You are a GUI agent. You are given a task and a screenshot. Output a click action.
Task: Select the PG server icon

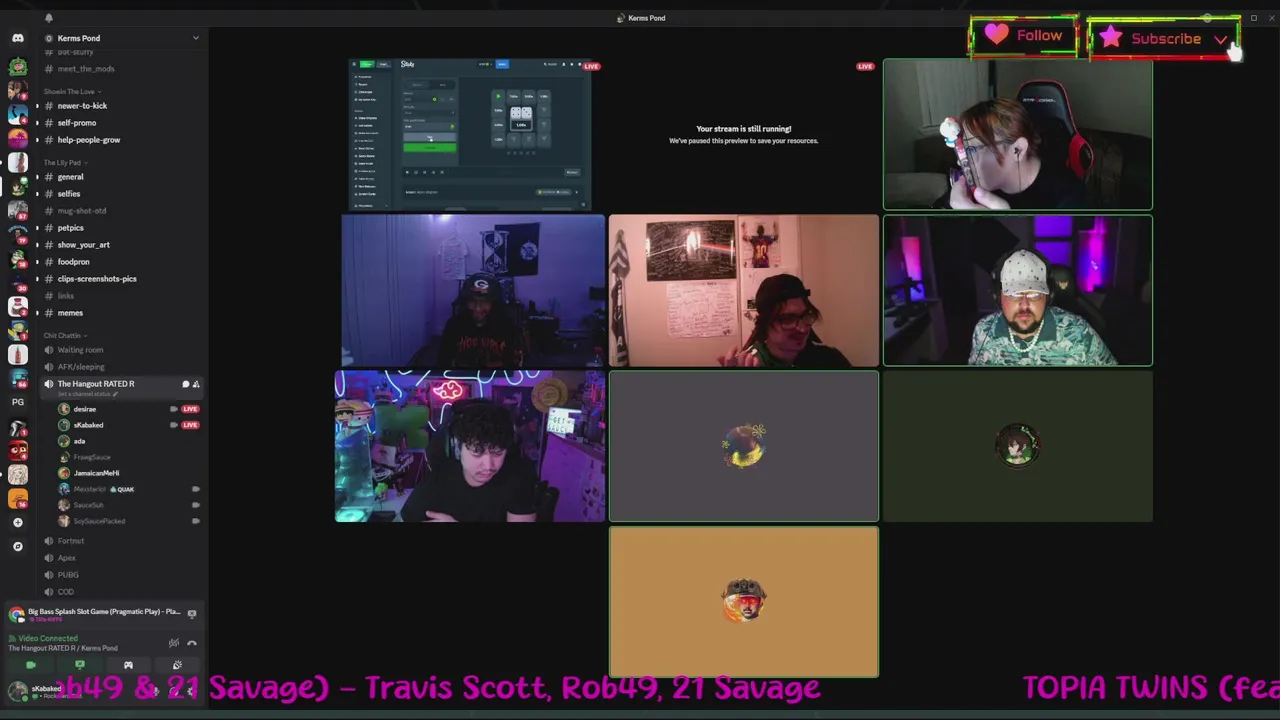(17, 402)
